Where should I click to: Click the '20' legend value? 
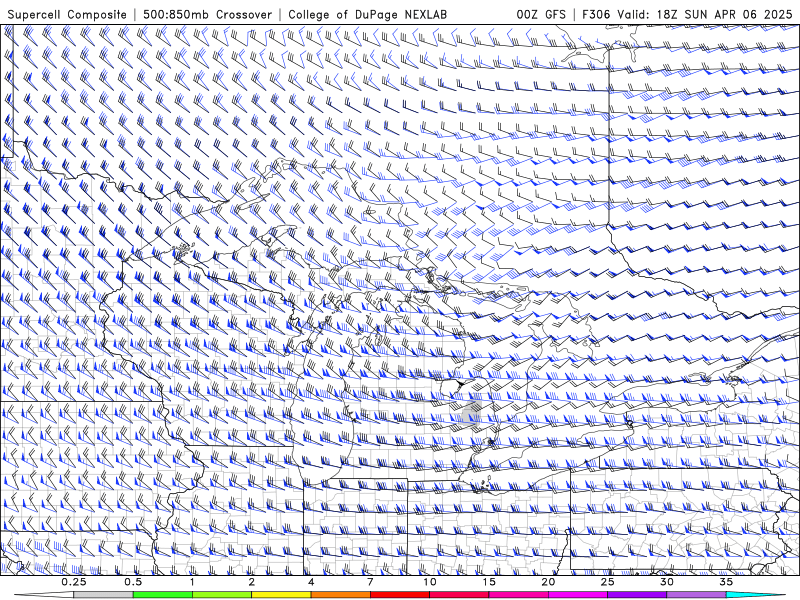point(548,582)
